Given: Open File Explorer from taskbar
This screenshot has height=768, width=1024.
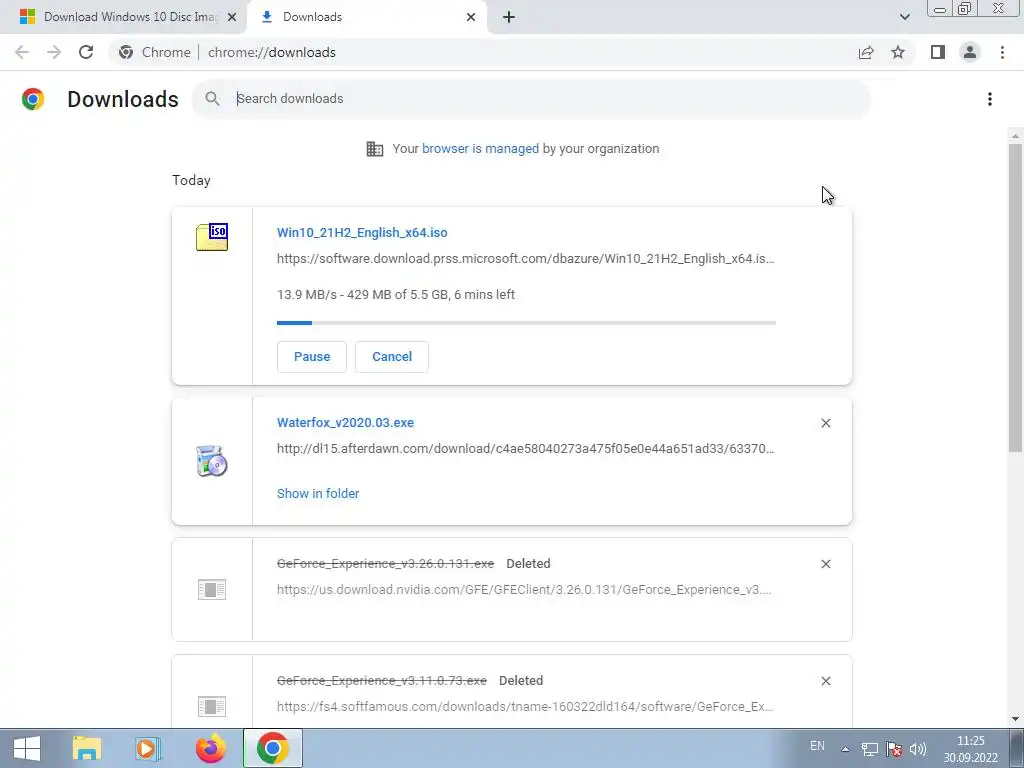Looking at the screenshot, I should point(86,748).
